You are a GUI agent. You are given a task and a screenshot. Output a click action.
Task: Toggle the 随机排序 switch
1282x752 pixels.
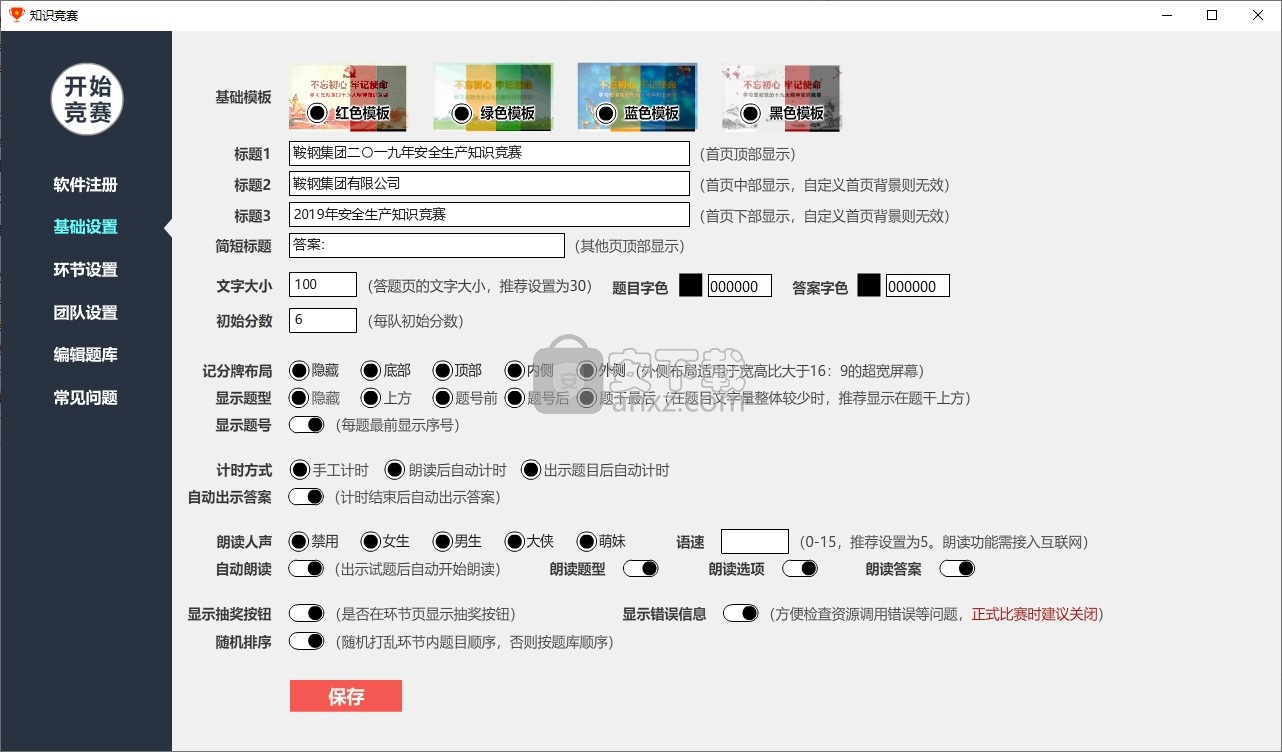point(306,641)
